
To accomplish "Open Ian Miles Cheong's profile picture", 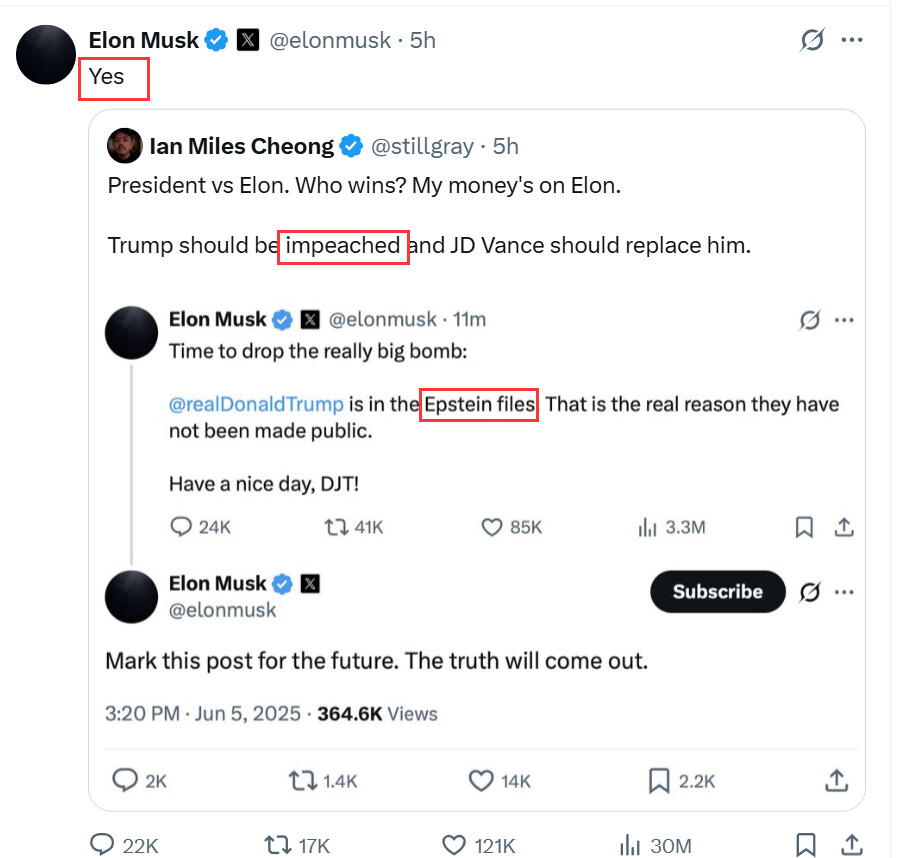I will click(x=124, y=146).
